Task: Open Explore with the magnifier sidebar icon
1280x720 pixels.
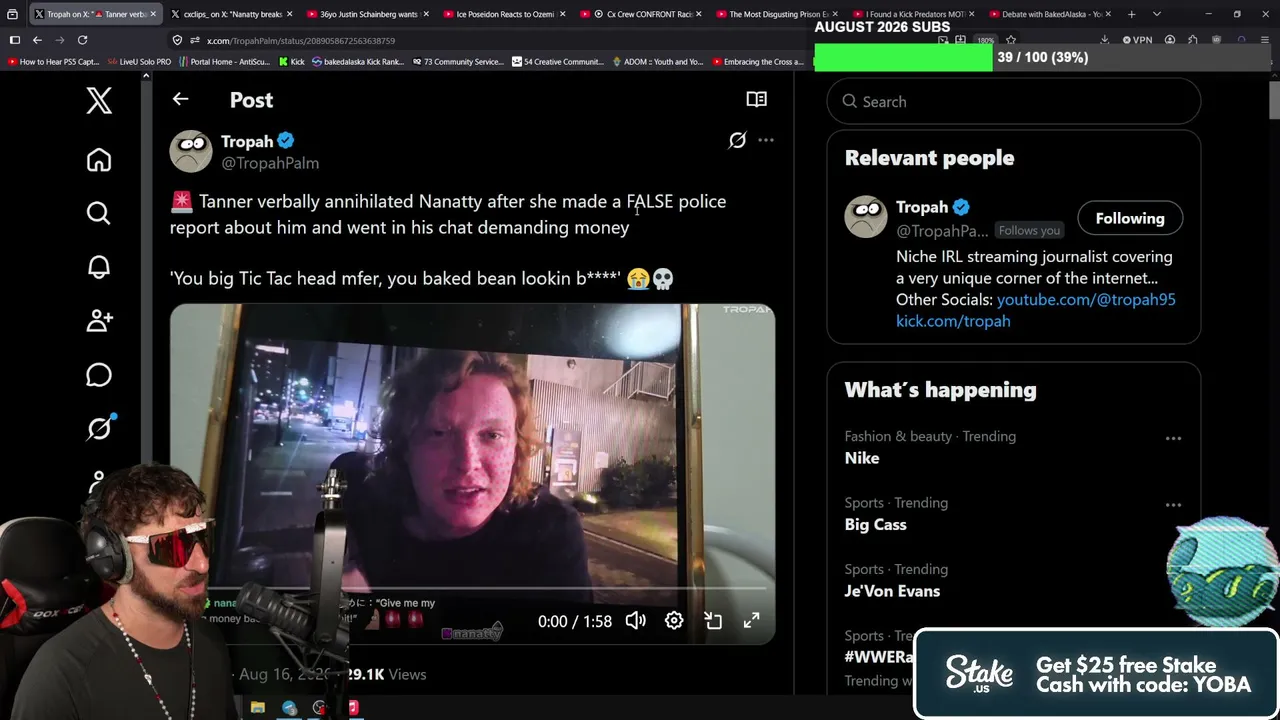Action: (99, 213)
